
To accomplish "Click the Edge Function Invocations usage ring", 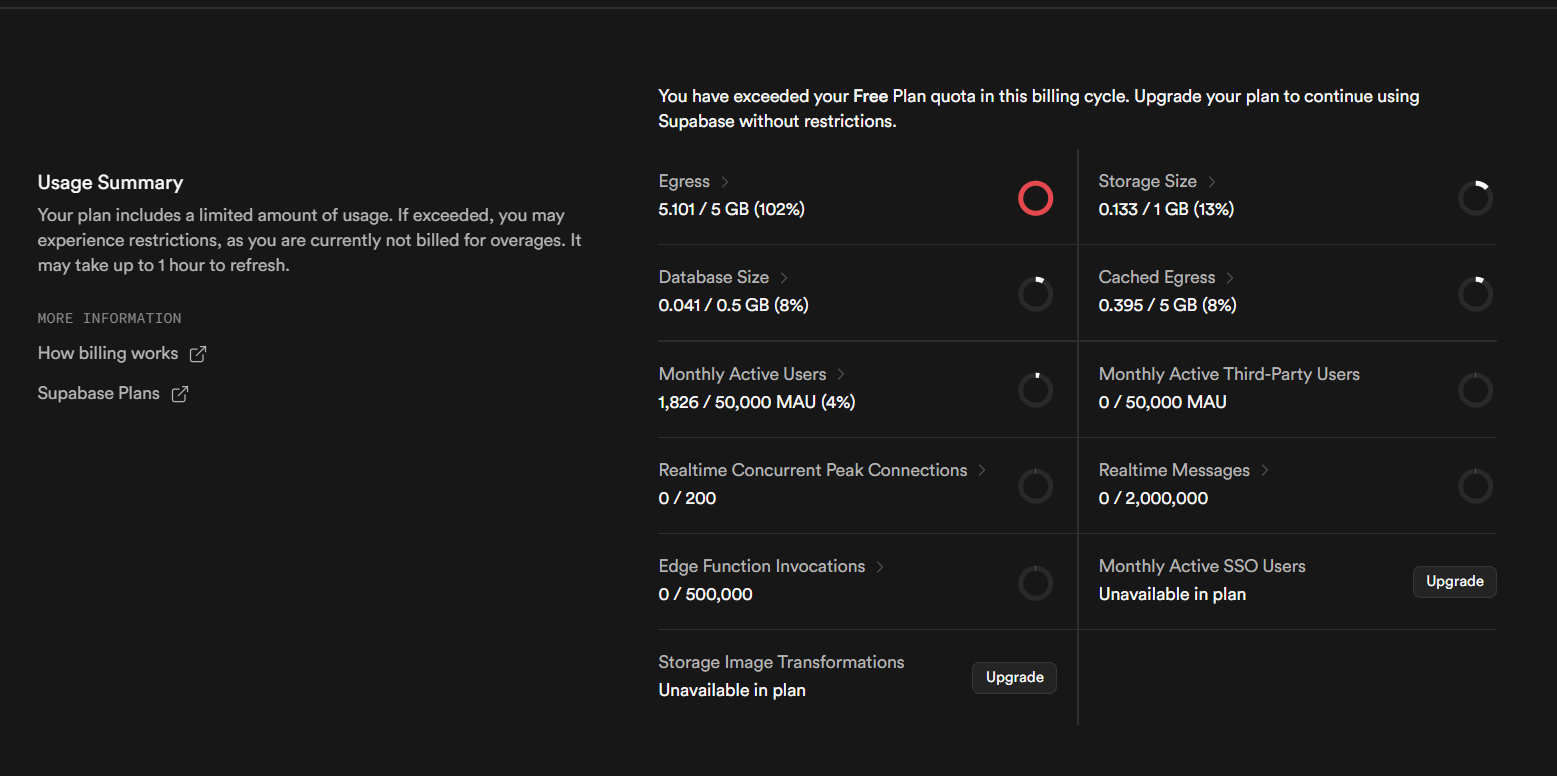I will click(x=1035, y=582).
